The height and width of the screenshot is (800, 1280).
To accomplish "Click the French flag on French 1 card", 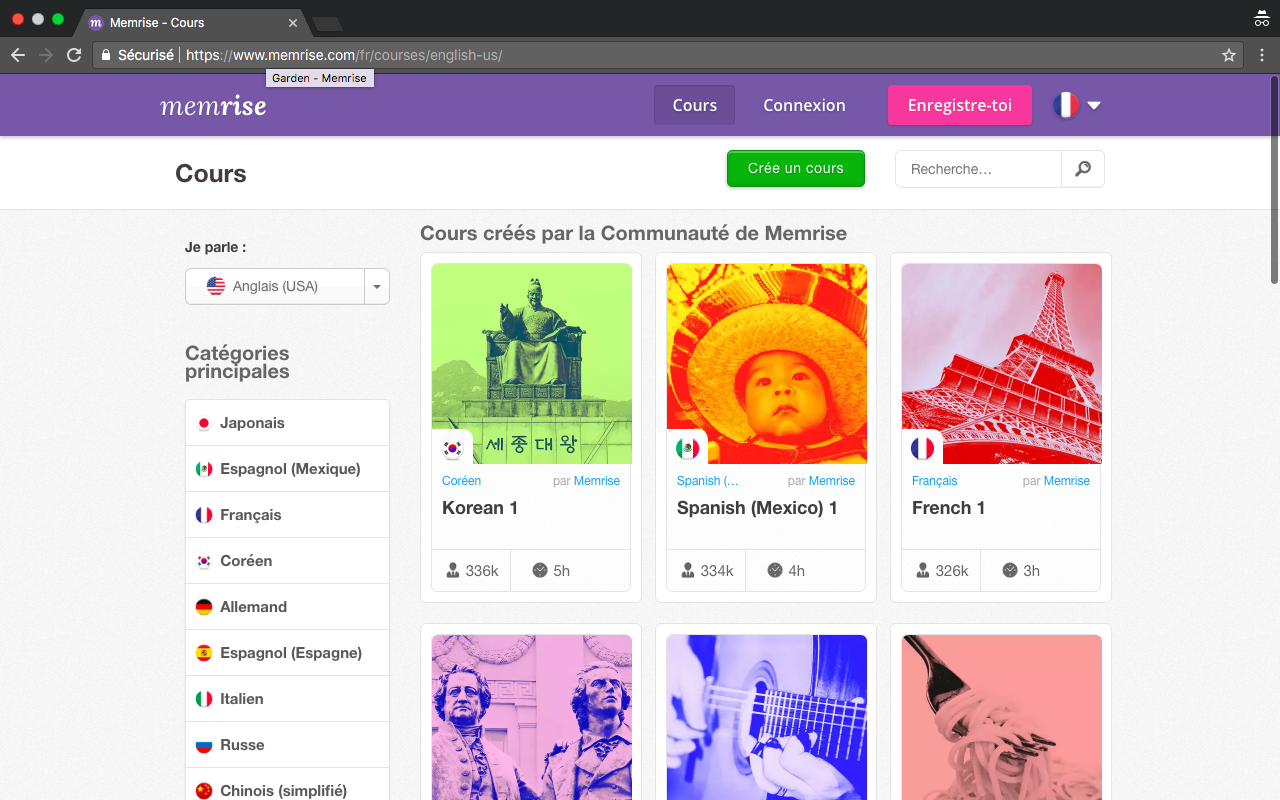I will click(922, 449).
